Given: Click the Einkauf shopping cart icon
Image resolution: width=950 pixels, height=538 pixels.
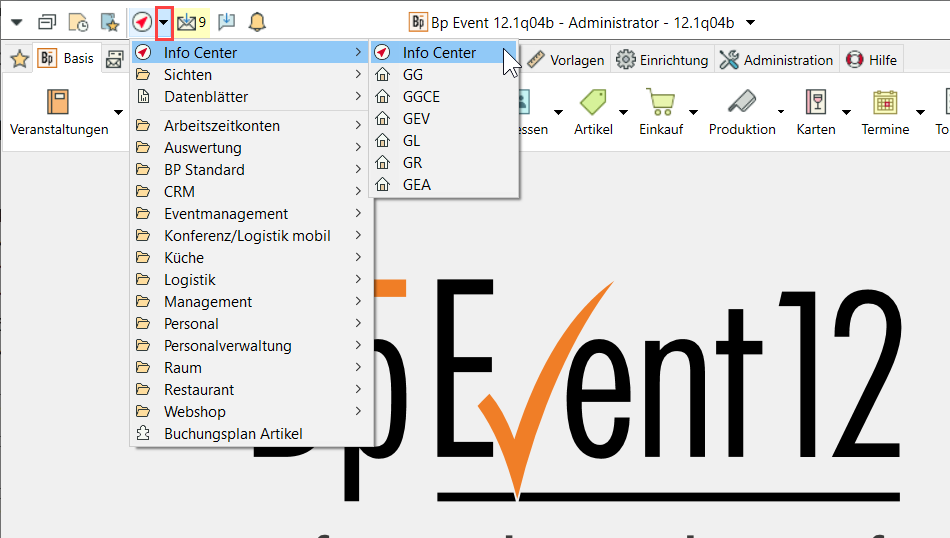Looking at the screenshot, I should [660, 103].
